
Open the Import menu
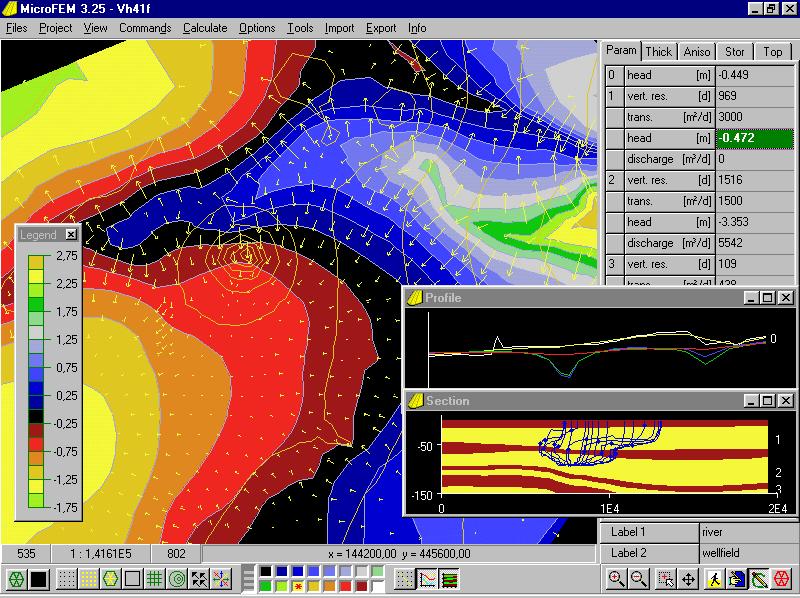coord(339,28)
